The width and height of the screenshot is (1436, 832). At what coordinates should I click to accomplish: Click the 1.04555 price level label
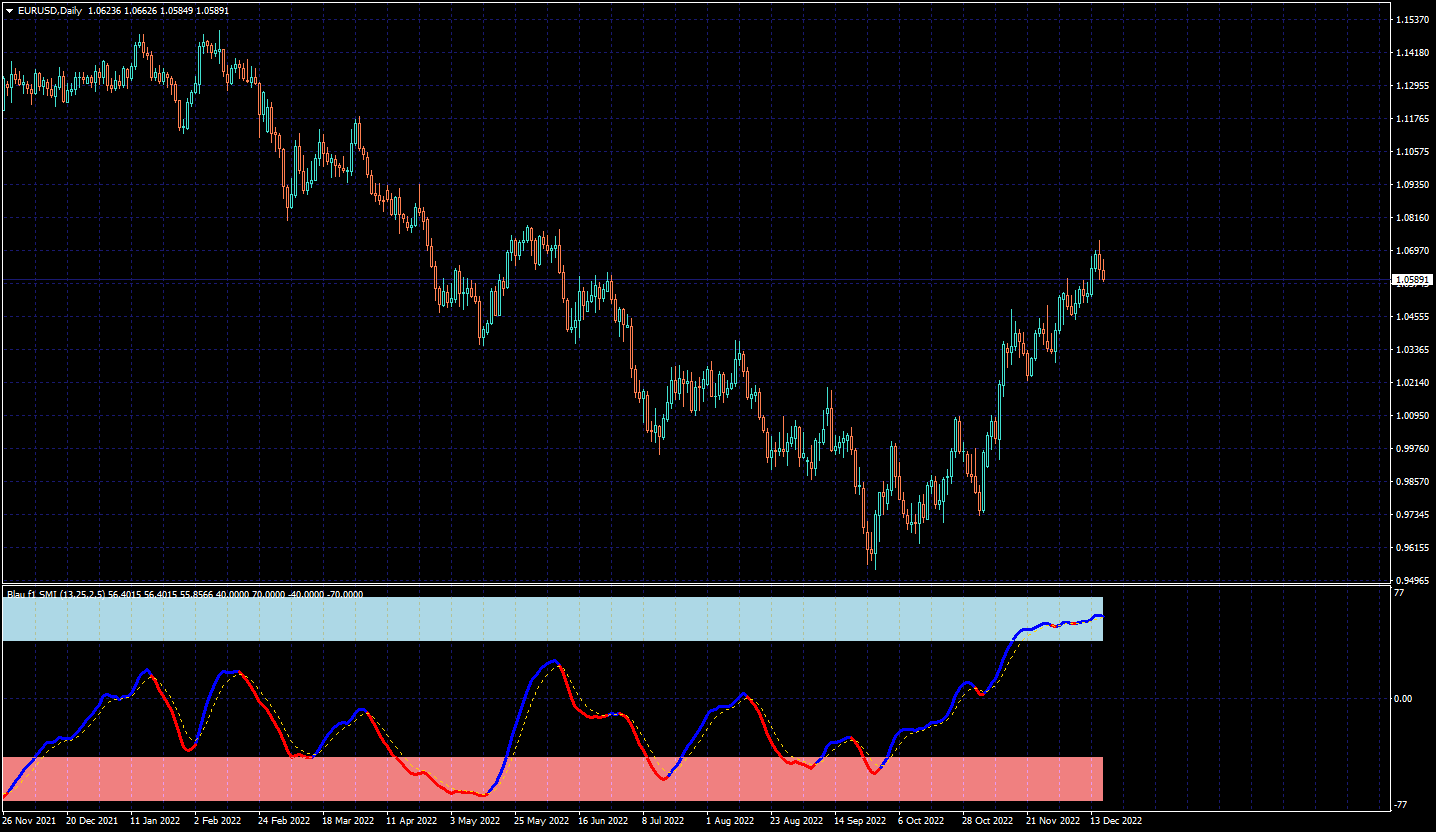pyautogui.click(x=1412, y=317)
